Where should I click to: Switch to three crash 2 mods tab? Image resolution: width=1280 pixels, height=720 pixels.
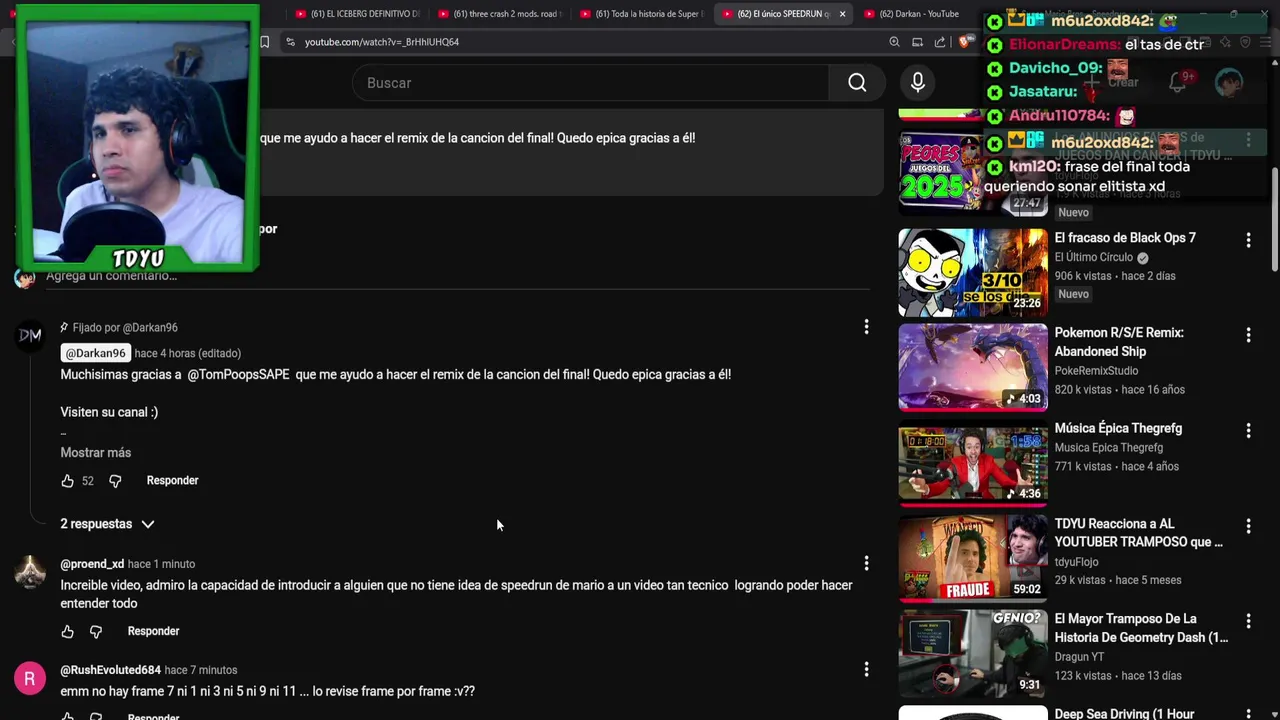point(499,14)
